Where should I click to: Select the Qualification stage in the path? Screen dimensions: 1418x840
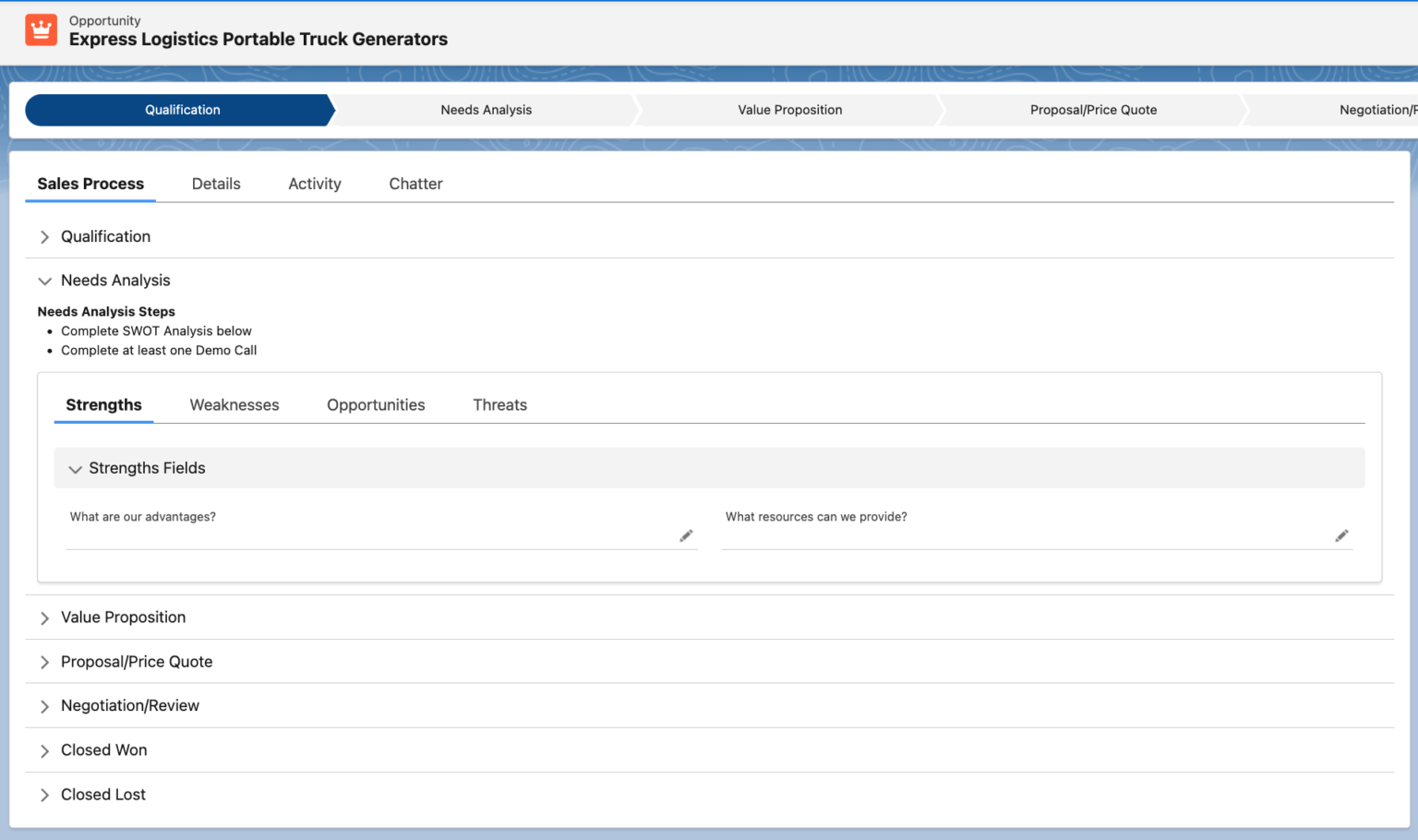pyautogui.click(x=182, y=110)
